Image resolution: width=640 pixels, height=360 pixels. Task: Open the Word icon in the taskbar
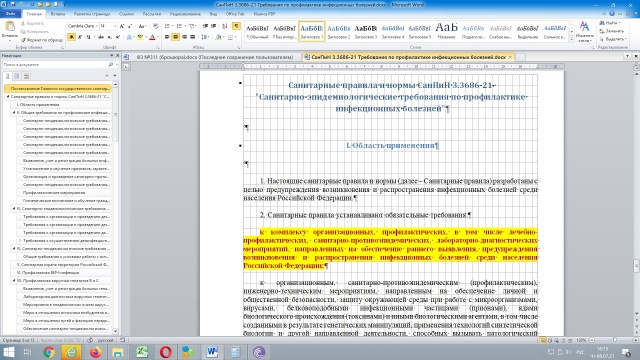point(211,352)
